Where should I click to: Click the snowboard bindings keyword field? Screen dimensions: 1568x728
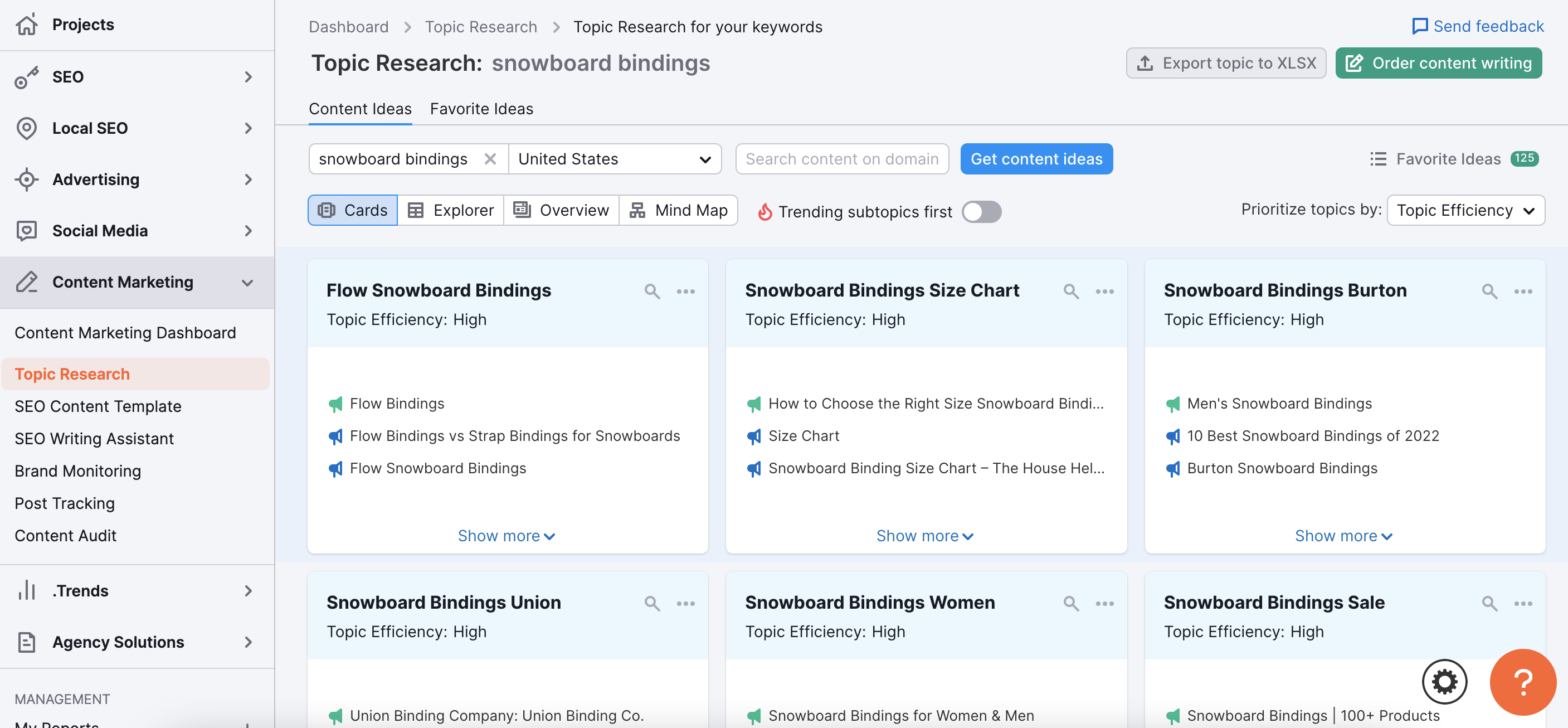point(393,159)
